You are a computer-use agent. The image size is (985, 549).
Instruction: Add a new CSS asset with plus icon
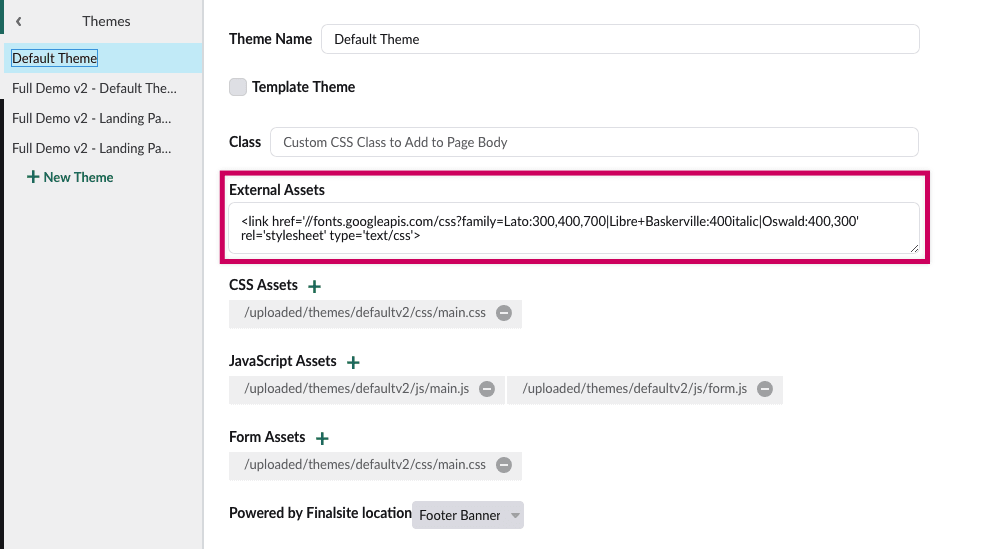[316, 286]
